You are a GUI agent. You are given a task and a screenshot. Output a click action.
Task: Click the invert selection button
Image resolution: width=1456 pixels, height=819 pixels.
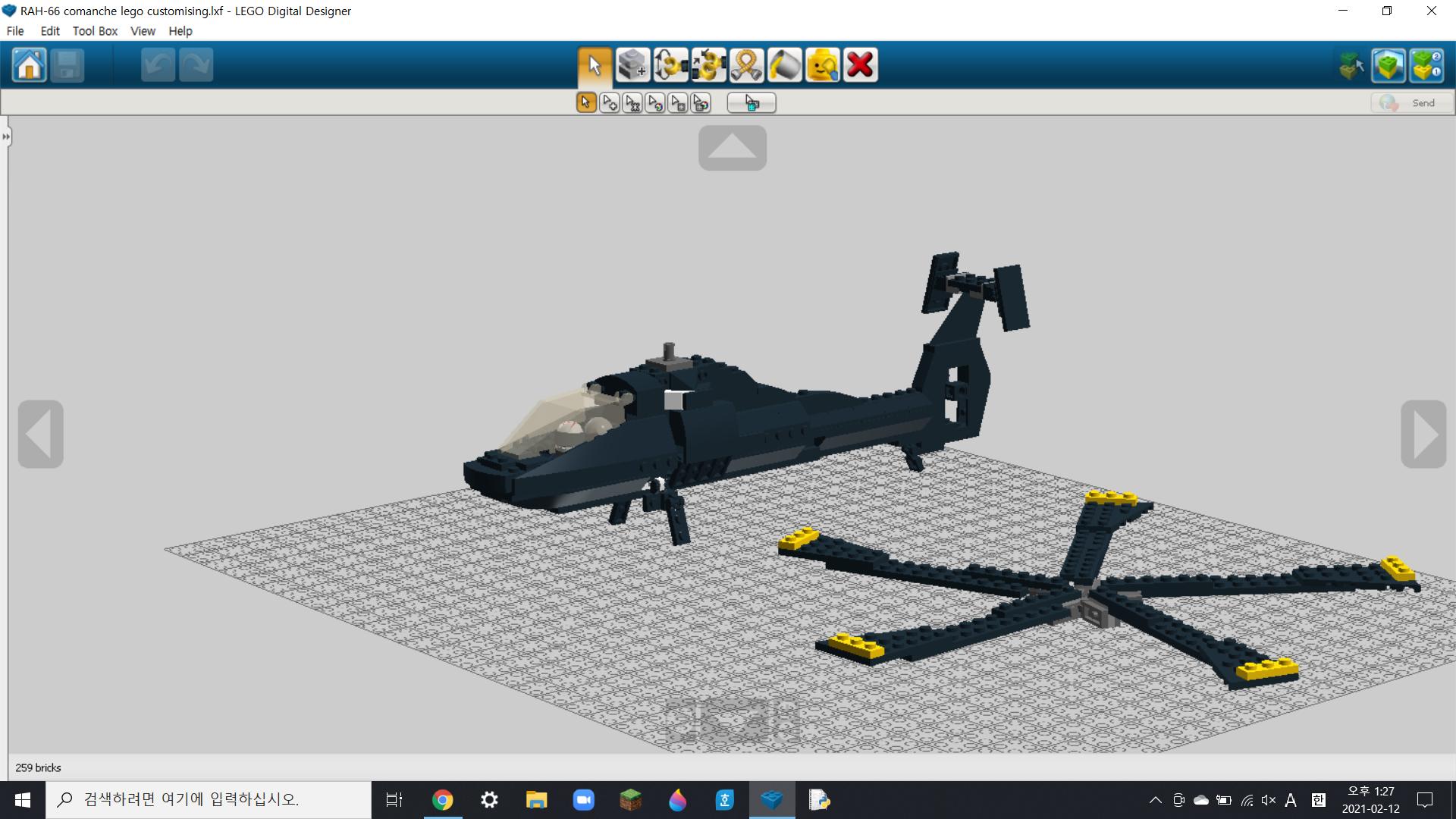click(x=752, y=102)
